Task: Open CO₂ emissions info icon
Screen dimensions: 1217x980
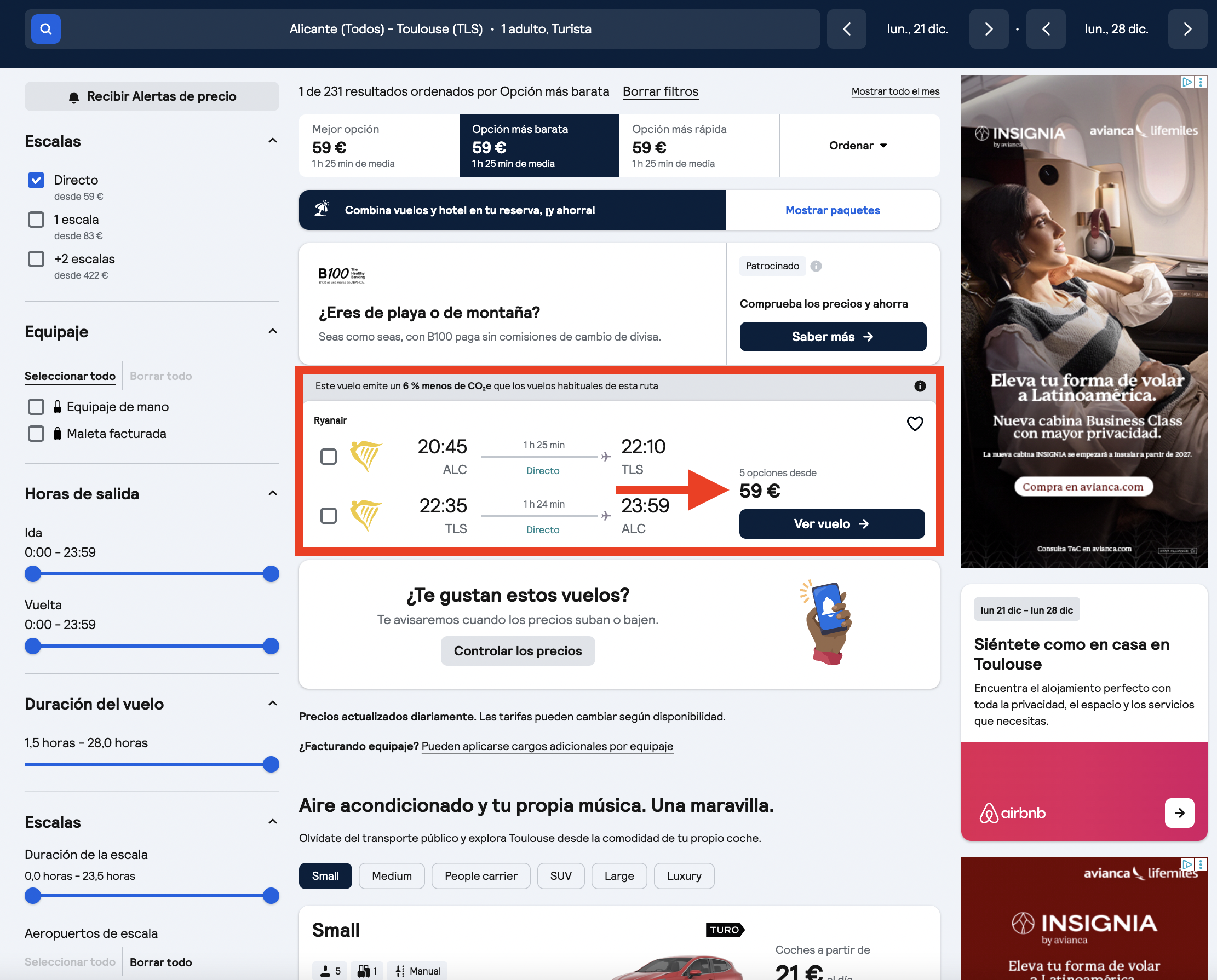Action: (x=920, y=385)
